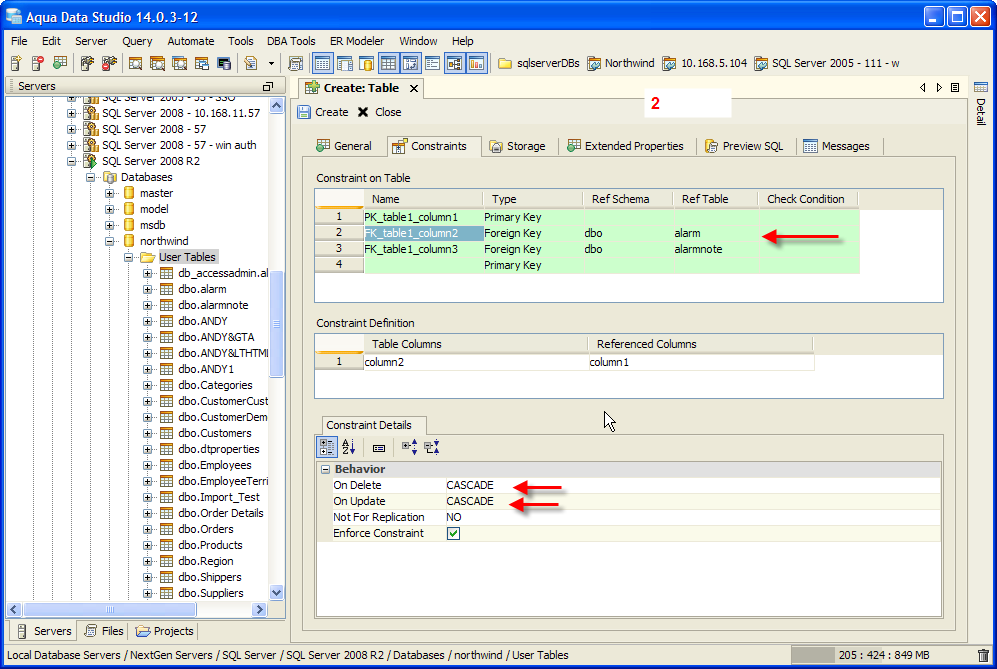Open the sqlserverDBs folder shortcut
Viewport: 997px width, 669px height.
point(539,63)
